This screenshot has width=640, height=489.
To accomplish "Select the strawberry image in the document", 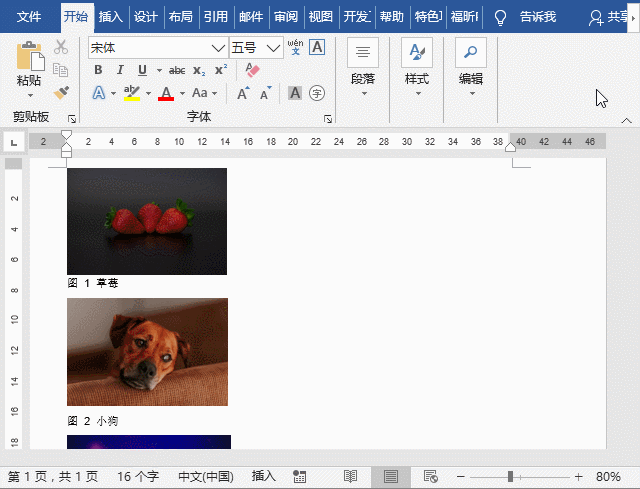I will coord(147,221).
